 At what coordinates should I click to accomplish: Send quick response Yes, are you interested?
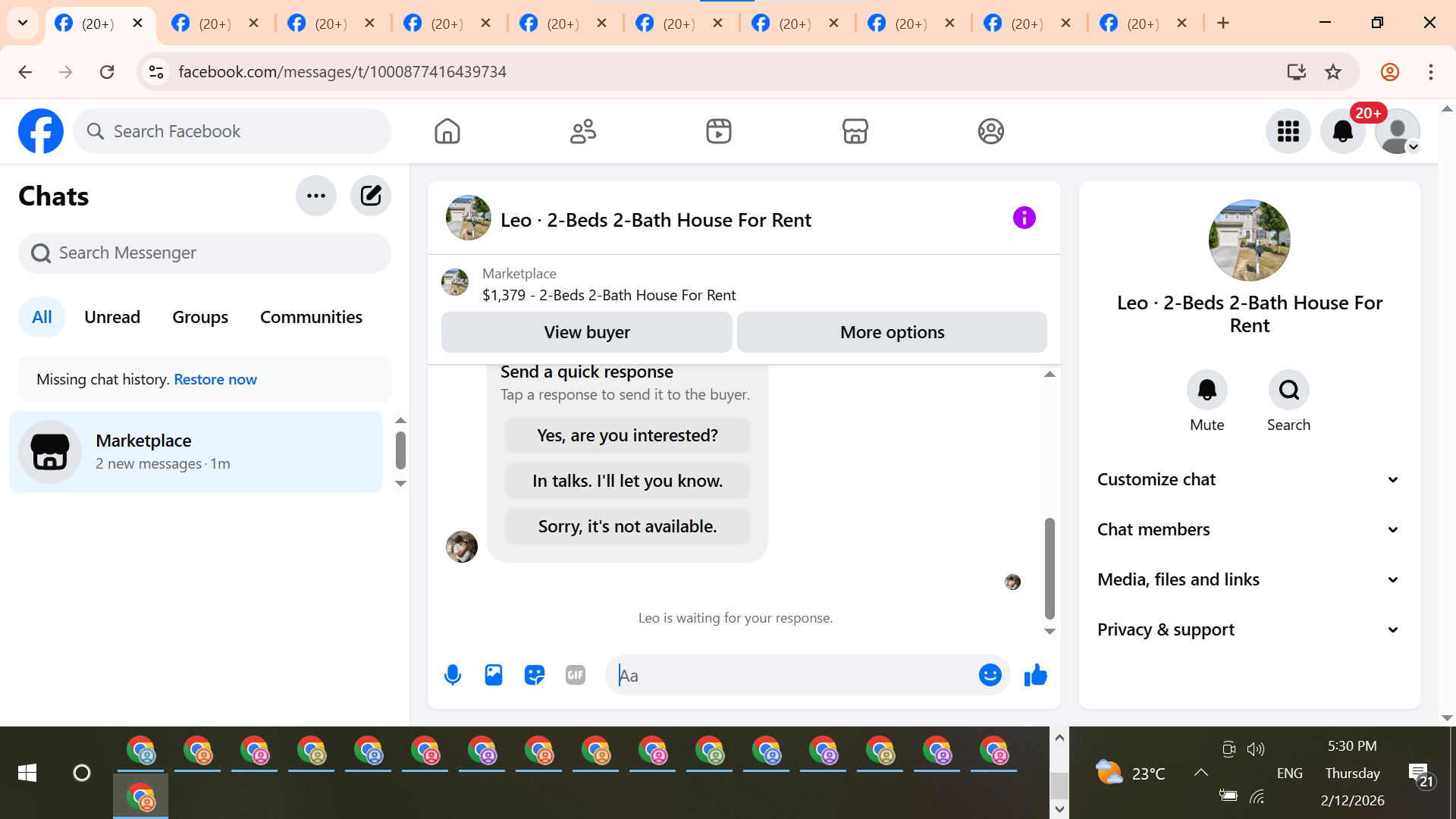point(627,435)
